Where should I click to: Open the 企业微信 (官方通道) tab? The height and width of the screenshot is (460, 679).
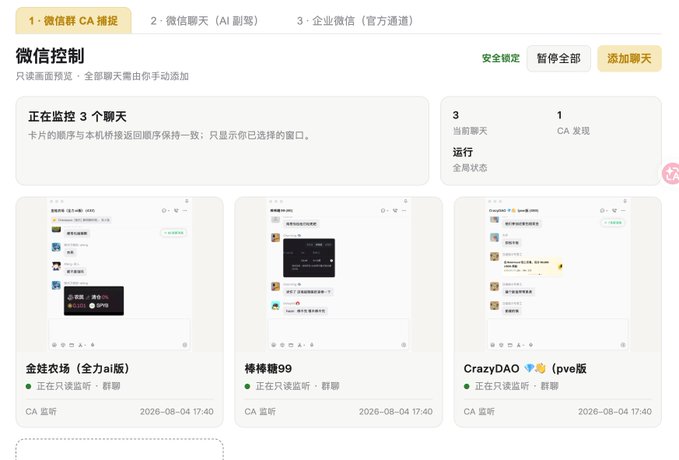coord(355,21)
